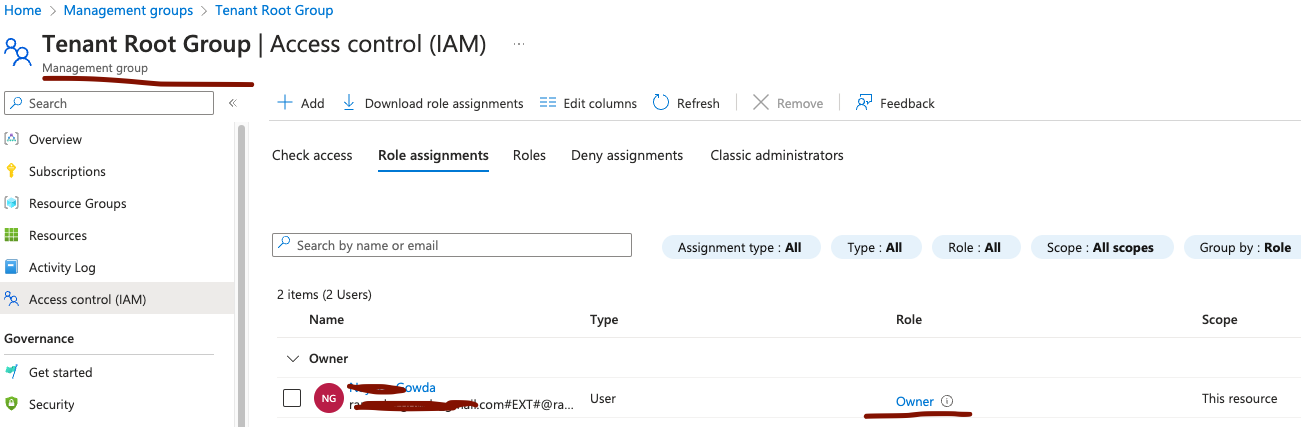Open the Scope : All scopes filter
Viewport: 1301px width, 427px height.
point(1101,247)
